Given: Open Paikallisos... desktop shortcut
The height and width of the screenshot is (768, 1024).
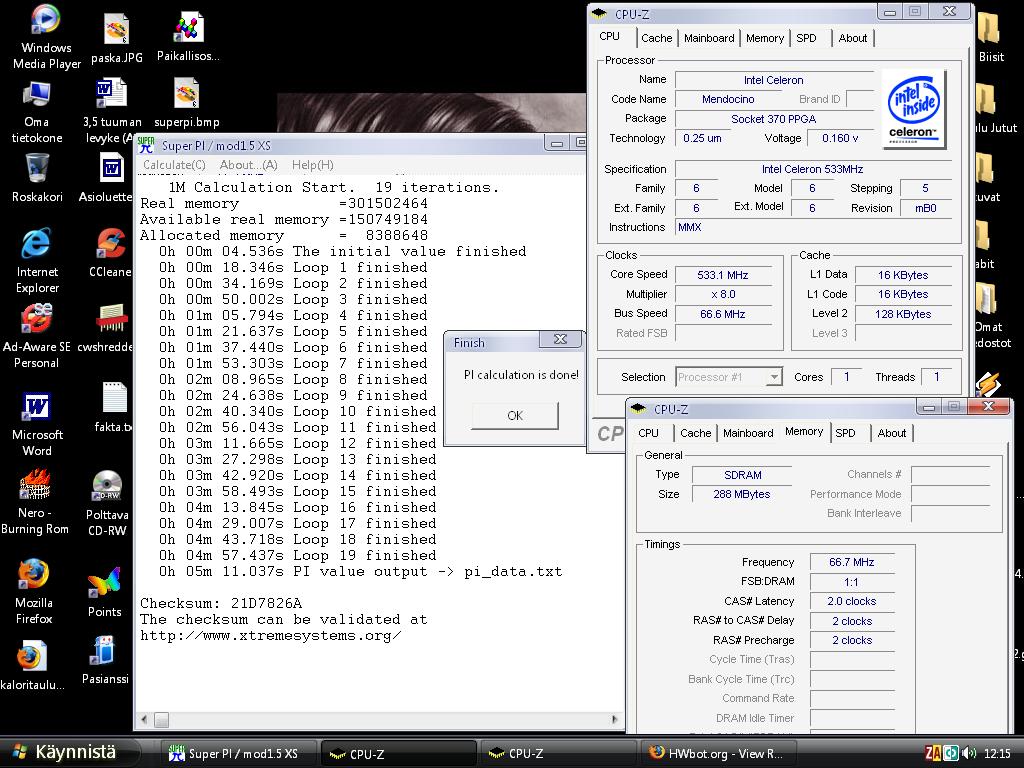Looking at the screenshot, I should click(188, 37).
